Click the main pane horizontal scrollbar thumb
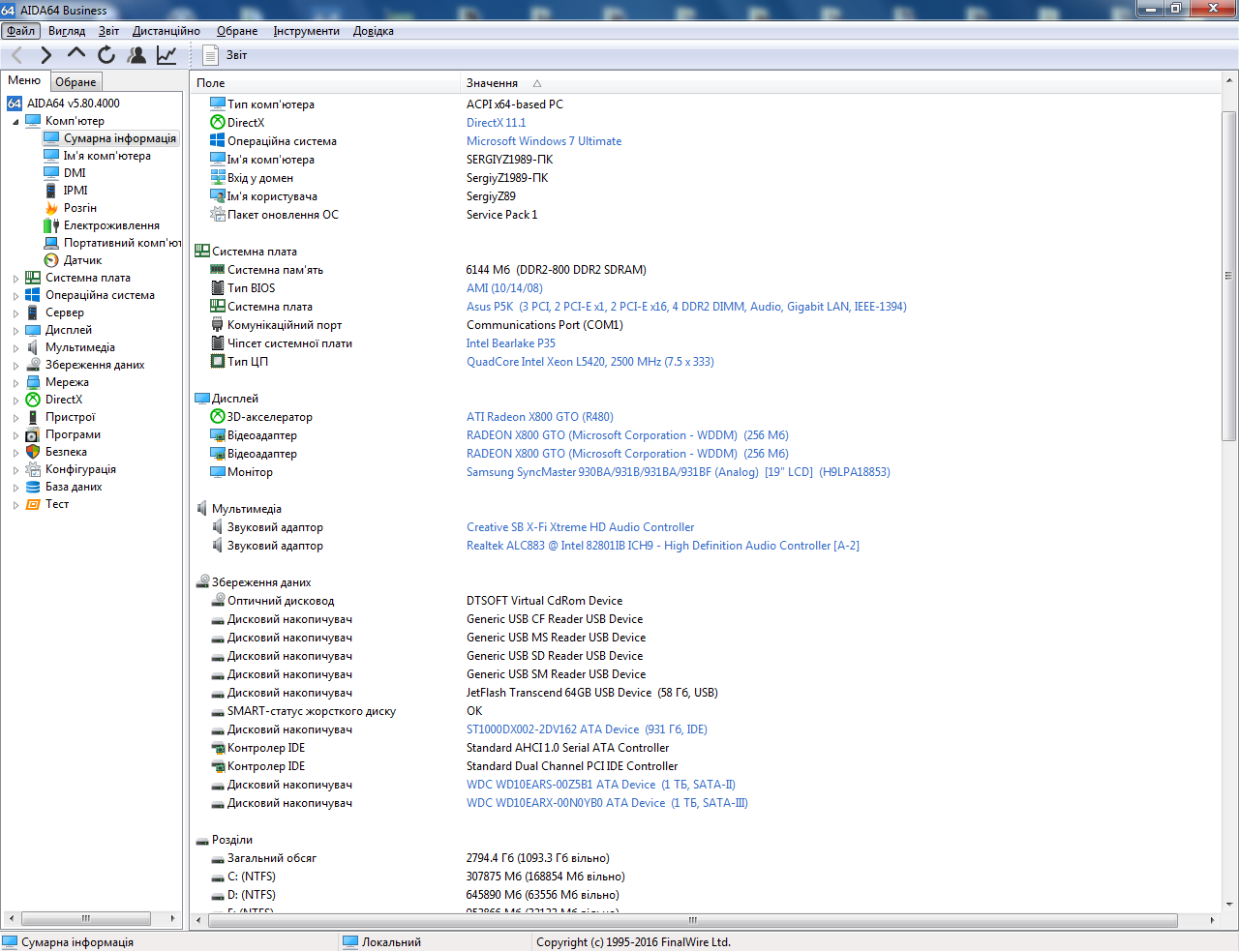 tap(691, 920)
